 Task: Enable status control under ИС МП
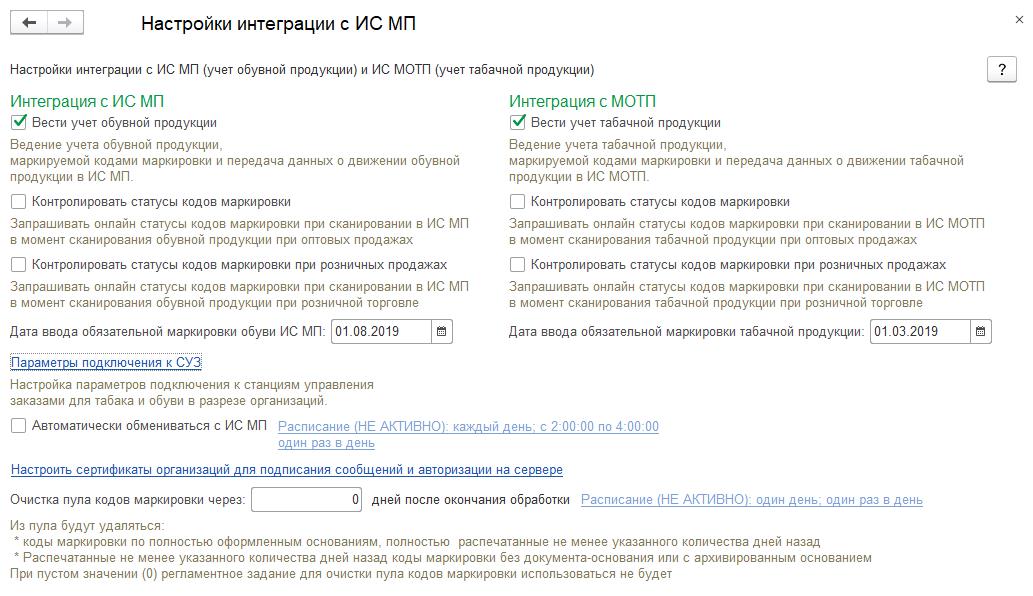pos(19,202)
